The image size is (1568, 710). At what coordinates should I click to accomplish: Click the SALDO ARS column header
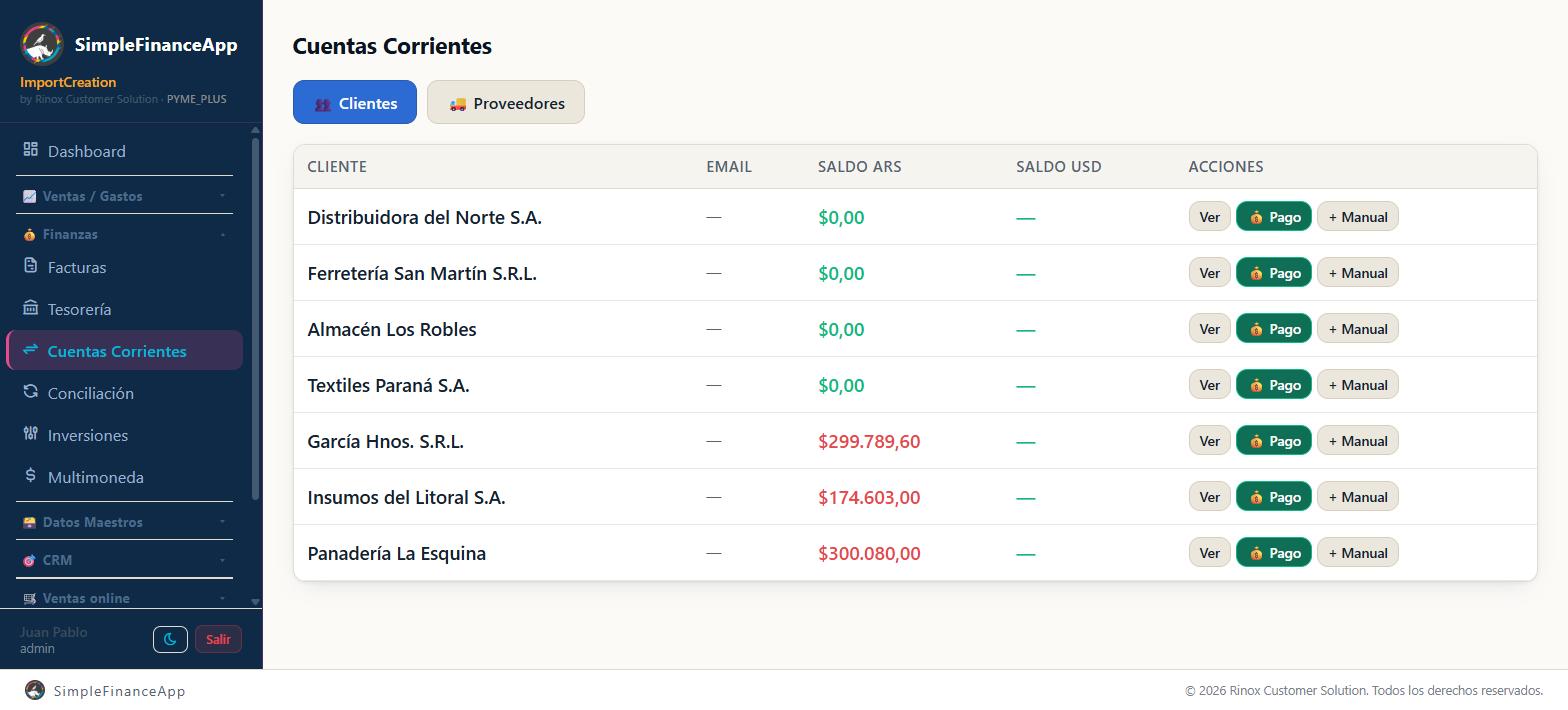(860, 166)
